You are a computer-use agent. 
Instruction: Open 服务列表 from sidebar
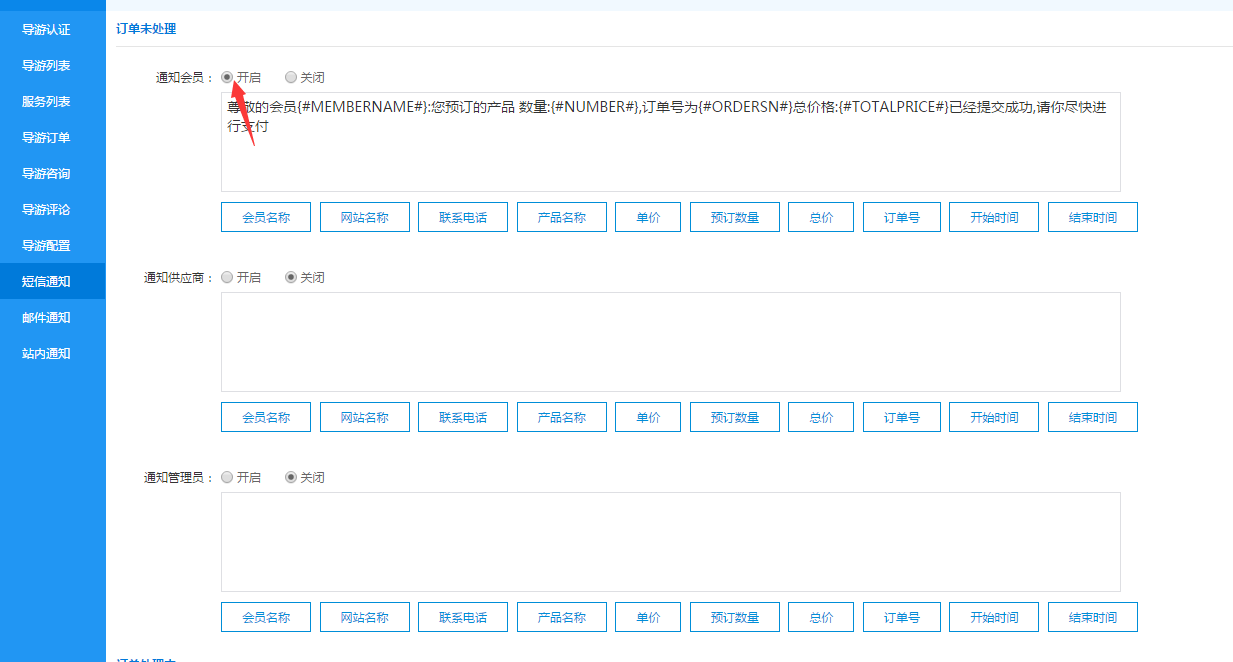click(46, 102)
